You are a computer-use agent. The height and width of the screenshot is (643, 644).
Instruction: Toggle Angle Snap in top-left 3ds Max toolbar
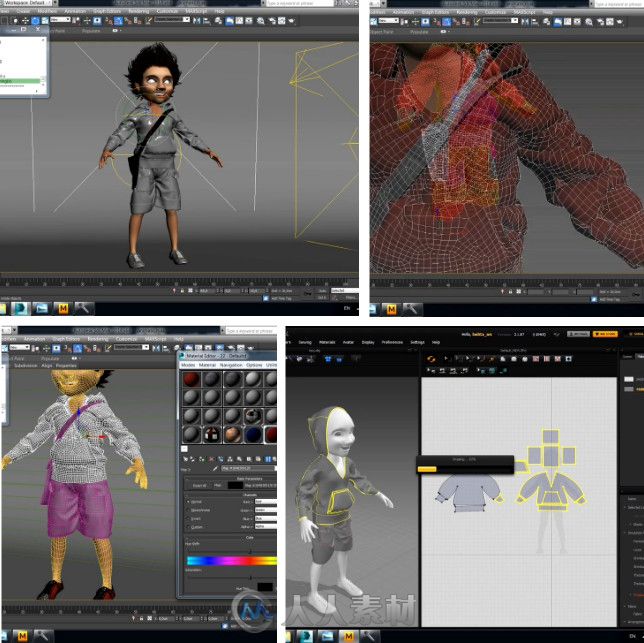click(118, 21)
